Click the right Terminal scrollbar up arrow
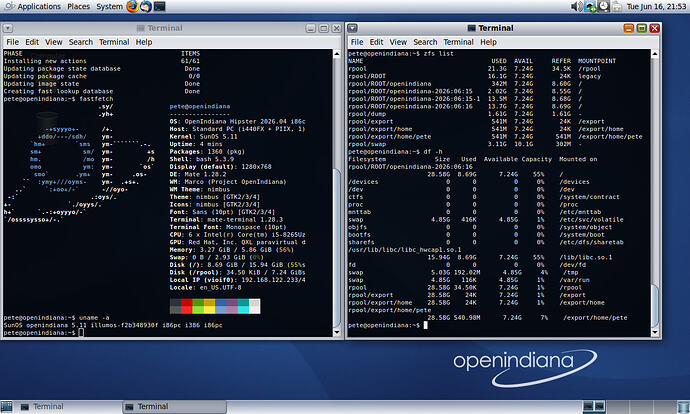This screenshot has width=690, height=414. 655,54
